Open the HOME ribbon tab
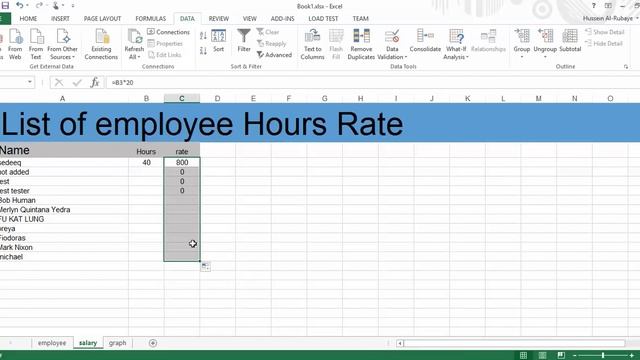The width and height of the screenshot is (640, 360). pos(28,18)
